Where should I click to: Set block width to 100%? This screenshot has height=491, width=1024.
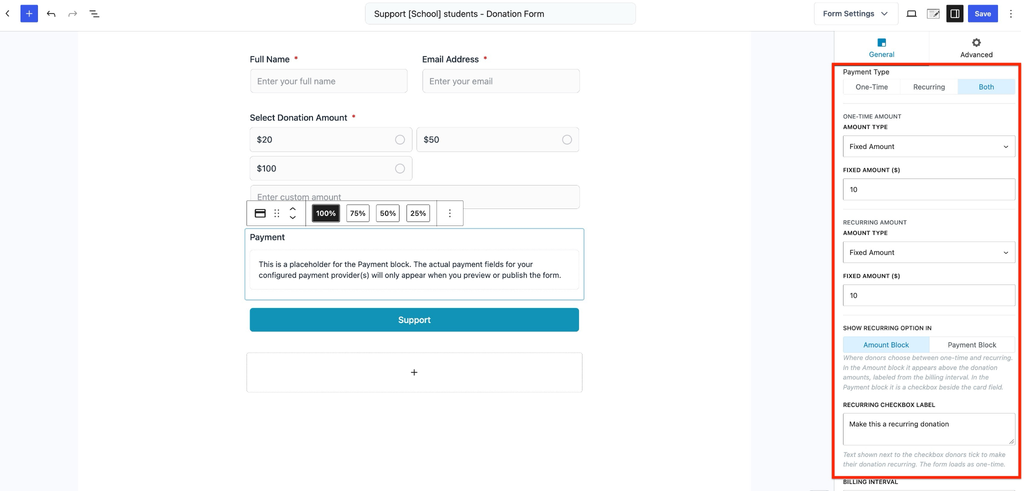pos(326,214)
